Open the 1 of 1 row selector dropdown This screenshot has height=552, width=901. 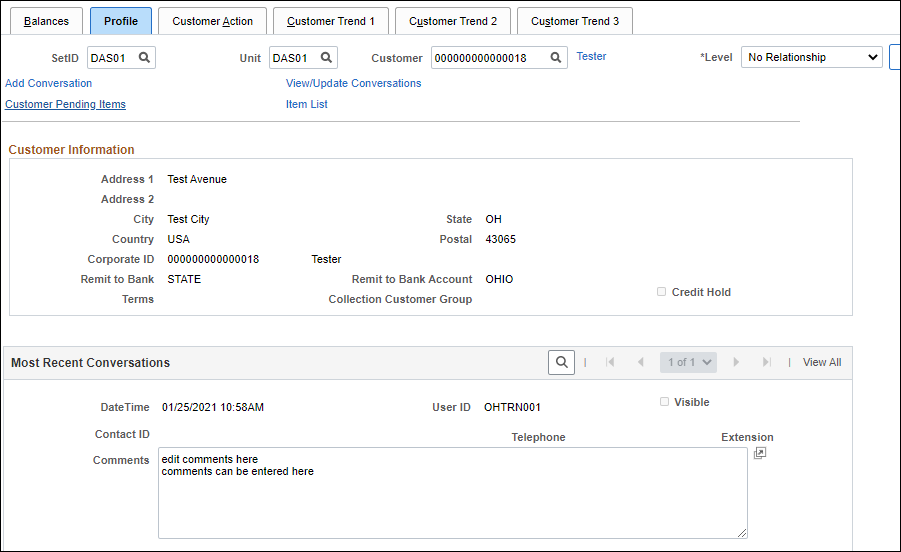(688, 362)
